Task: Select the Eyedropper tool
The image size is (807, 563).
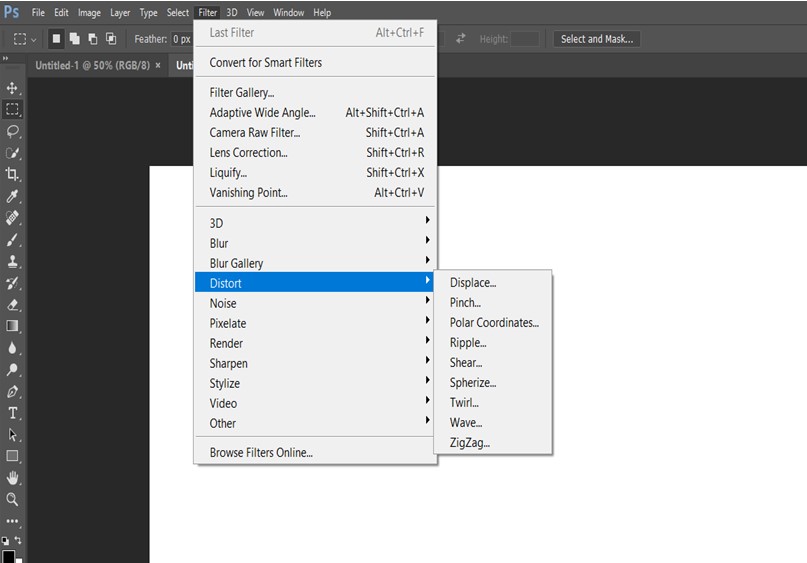Action: pos(12,196)
